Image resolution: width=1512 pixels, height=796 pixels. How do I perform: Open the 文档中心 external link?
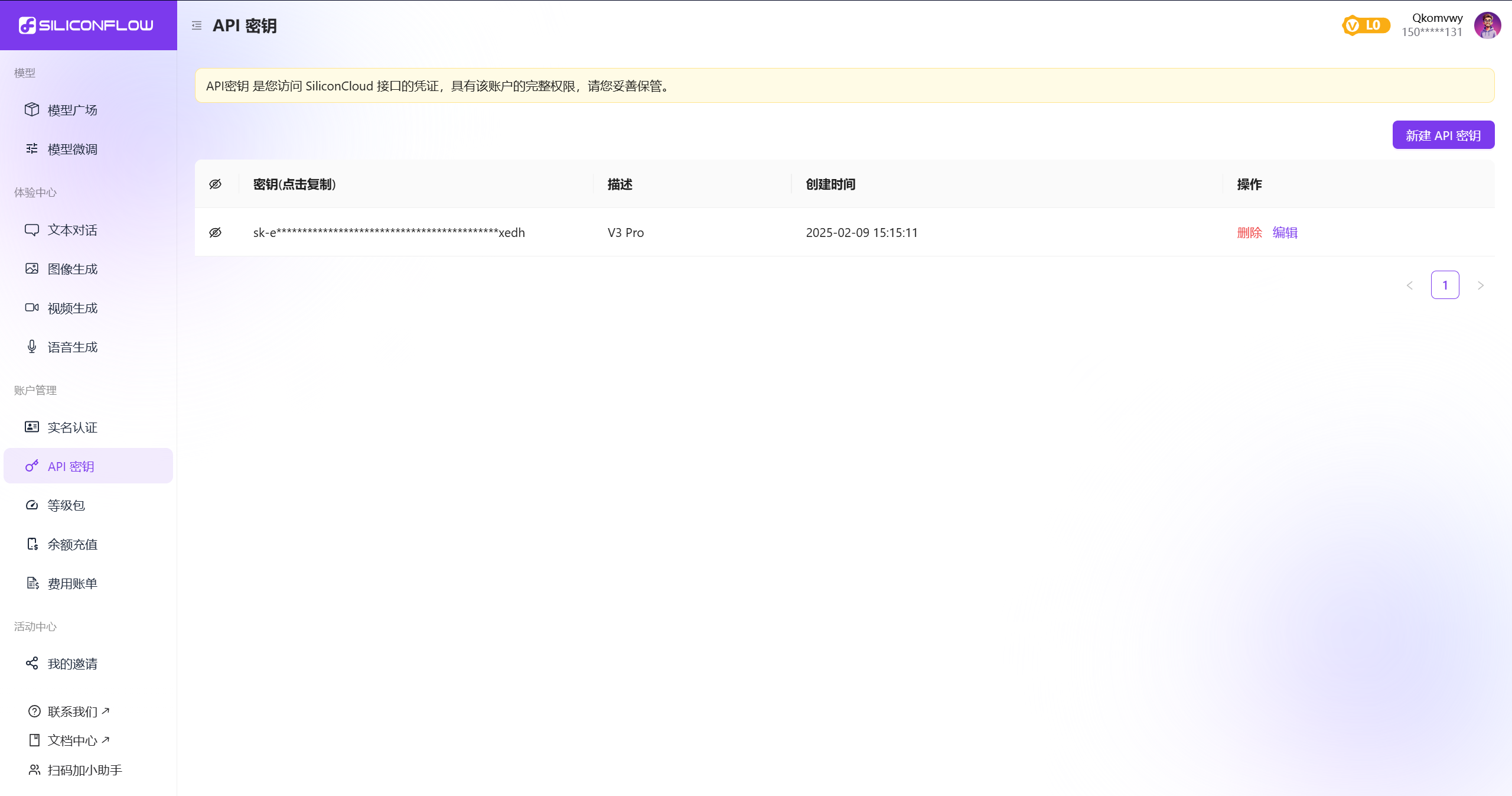click(x=79, y=740)
